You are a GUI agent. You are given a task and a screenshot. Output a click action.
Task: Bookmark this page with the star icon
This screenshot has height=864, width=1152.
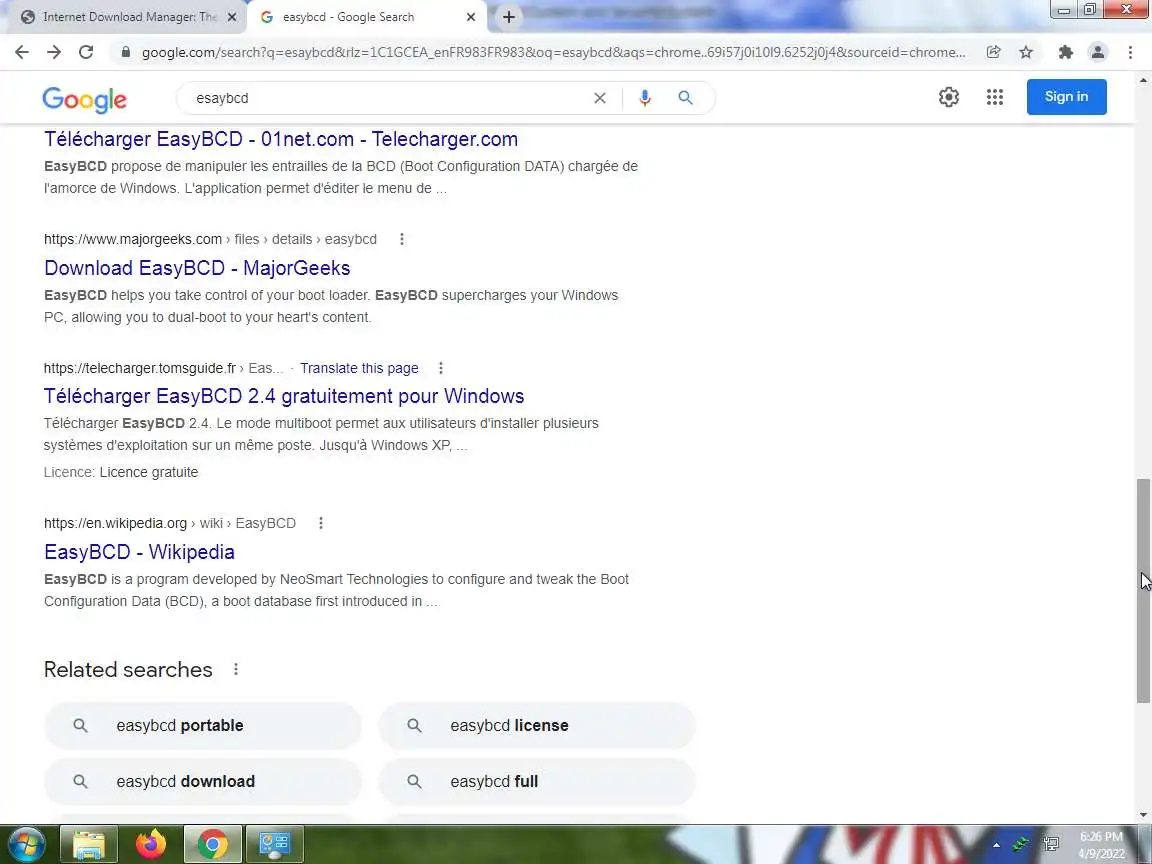point(1026,52)
